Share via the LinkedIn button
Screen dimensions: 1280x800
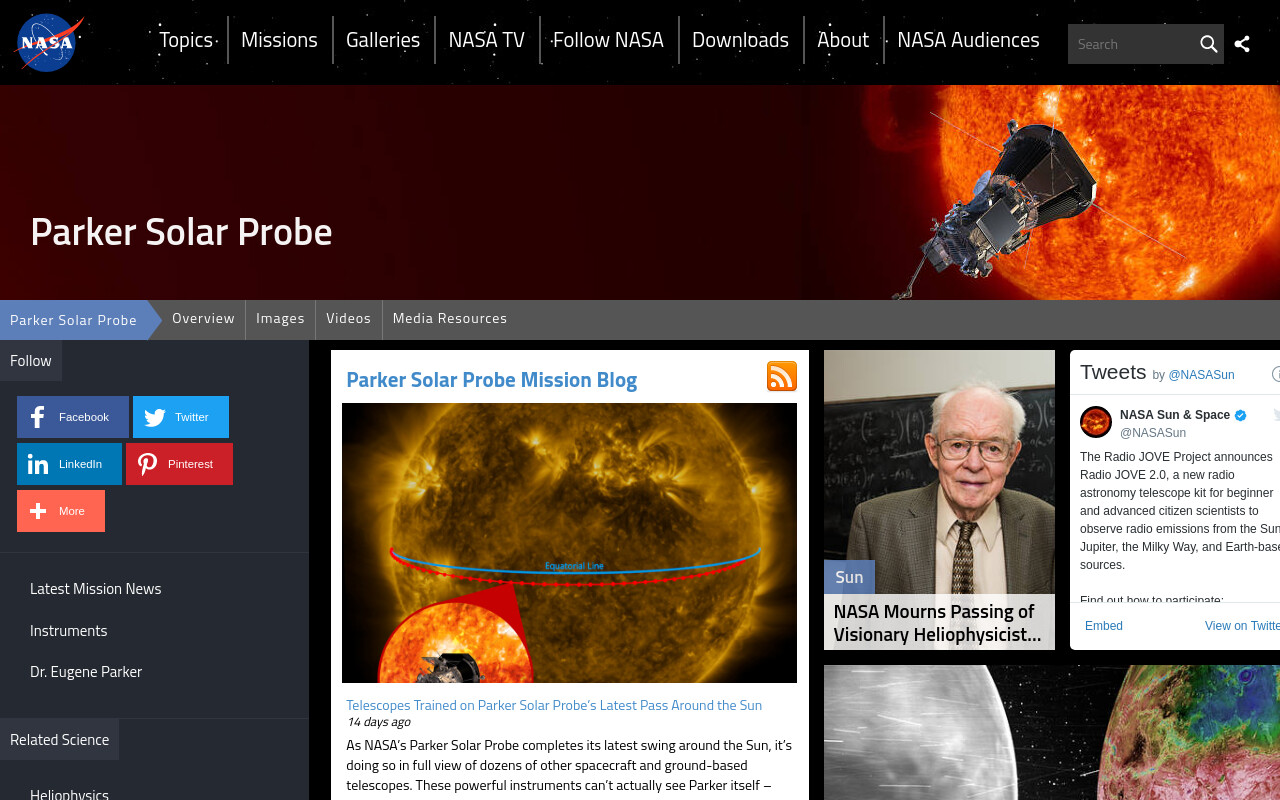(69, 464)
